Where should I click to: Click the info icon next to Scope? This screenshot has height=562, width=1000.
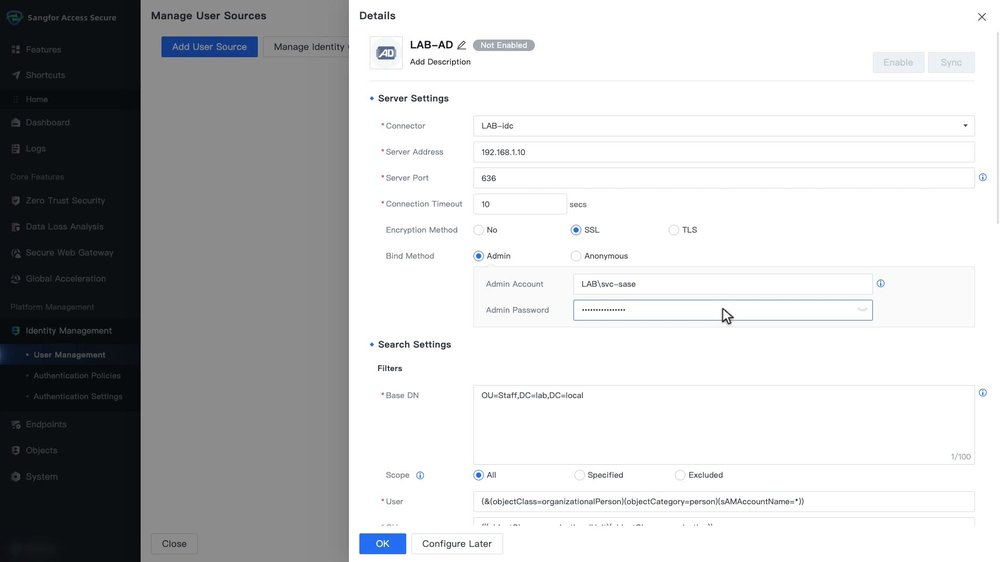point(420,475)
